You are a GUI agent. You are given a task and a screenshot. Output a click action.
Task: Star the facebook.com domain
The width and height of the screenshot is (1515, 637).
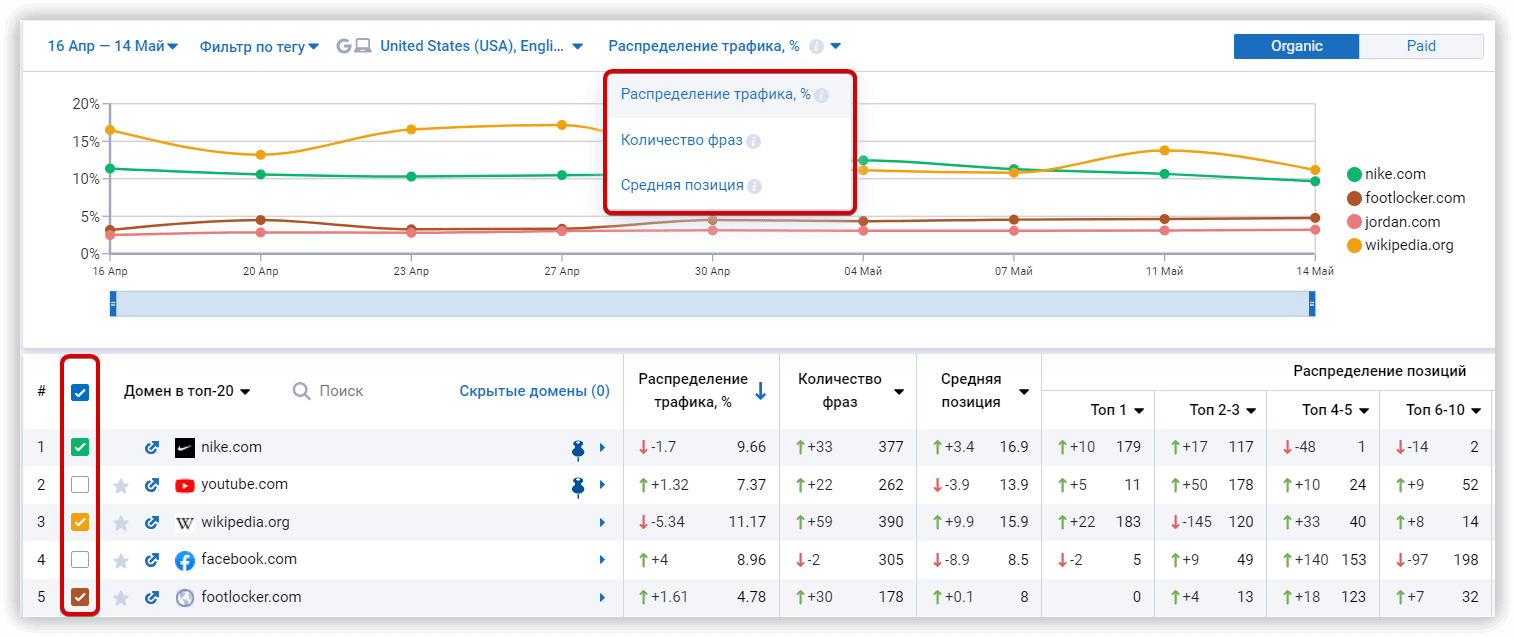pyautogui.click(x=121, y=559)
